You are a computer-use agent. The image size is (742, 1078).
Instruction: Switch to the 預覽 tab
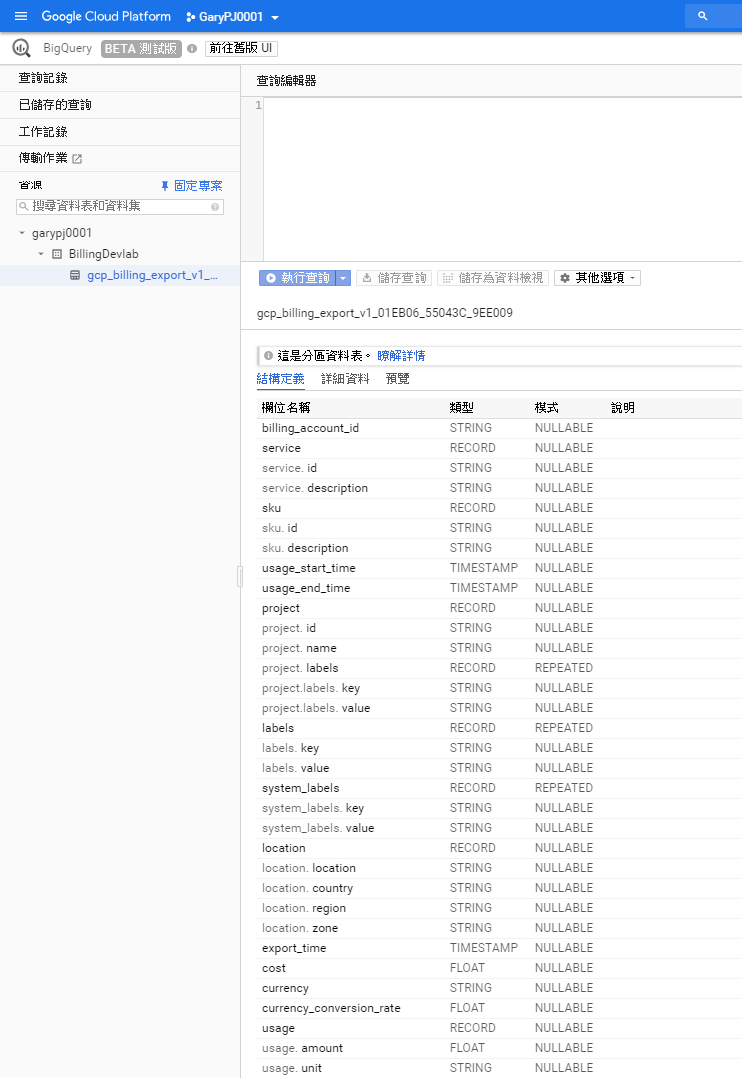[397, 379]
